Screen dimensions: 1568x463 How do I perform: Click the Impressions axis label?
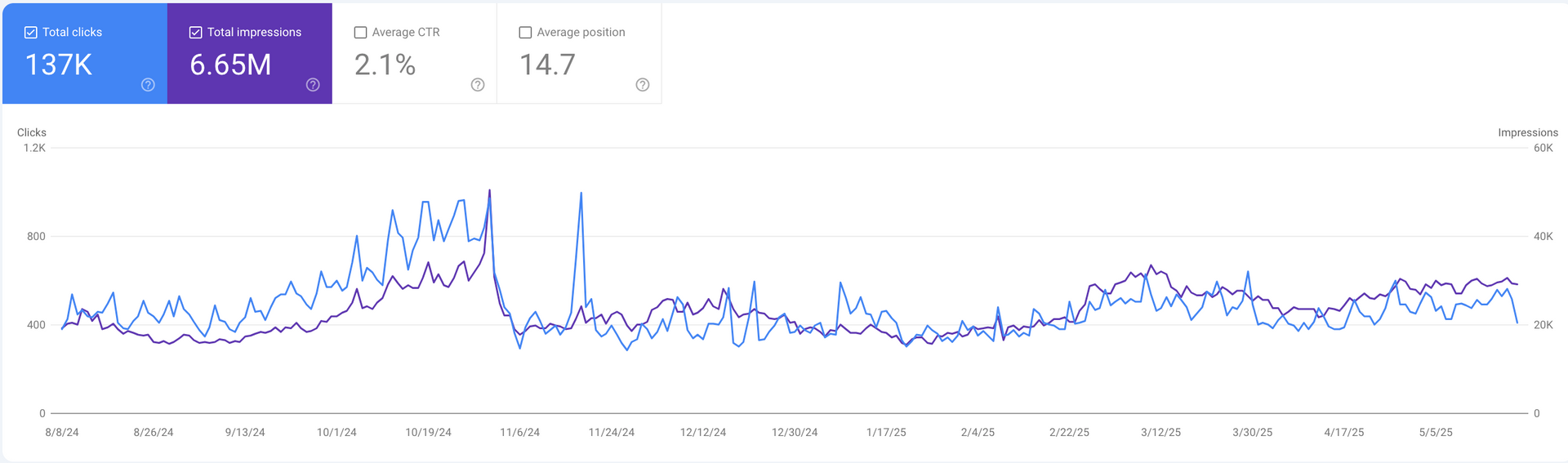tap(1528, 132)
